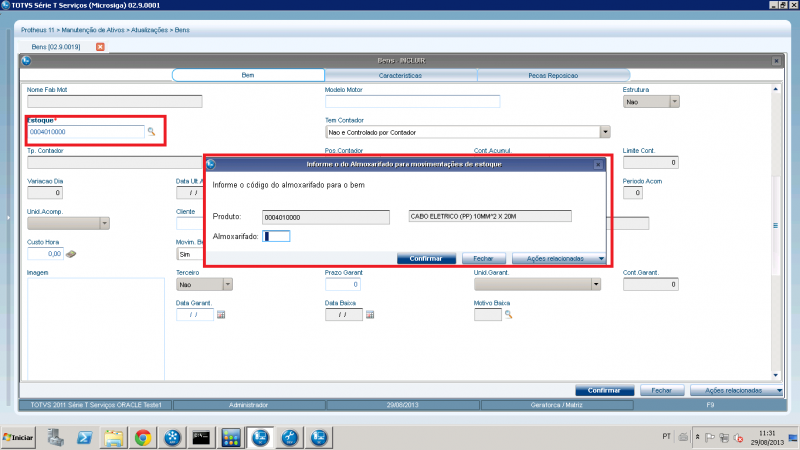Open the Data Baixa calendar icon
This screenshot has height=450, width=800.
370,315
